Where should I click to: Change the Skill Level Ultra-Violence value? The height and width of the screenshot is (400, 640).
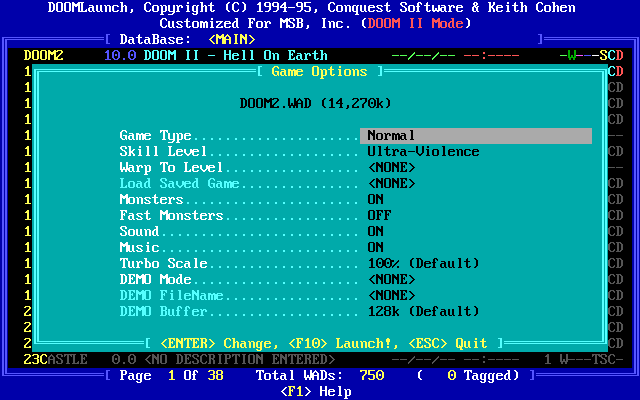click(423, 151)
